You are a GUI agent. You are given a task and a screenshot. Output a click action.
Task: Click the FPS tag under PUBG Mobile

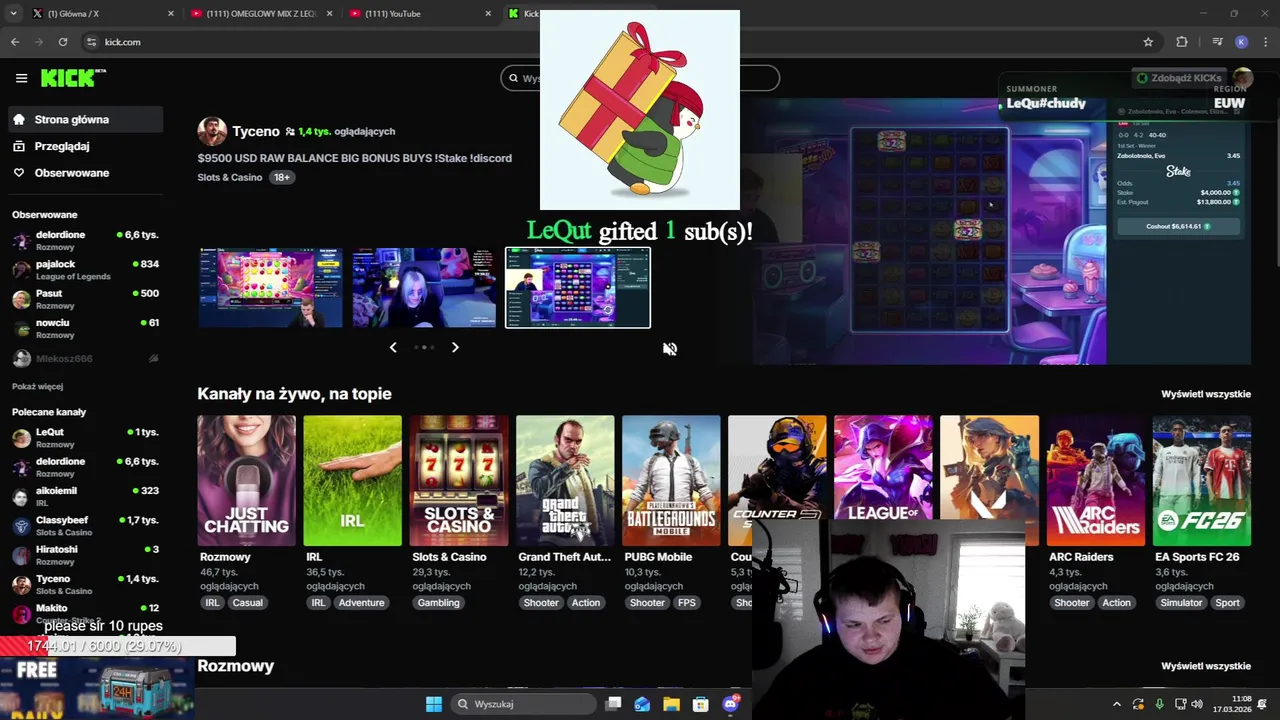point(687,603)
